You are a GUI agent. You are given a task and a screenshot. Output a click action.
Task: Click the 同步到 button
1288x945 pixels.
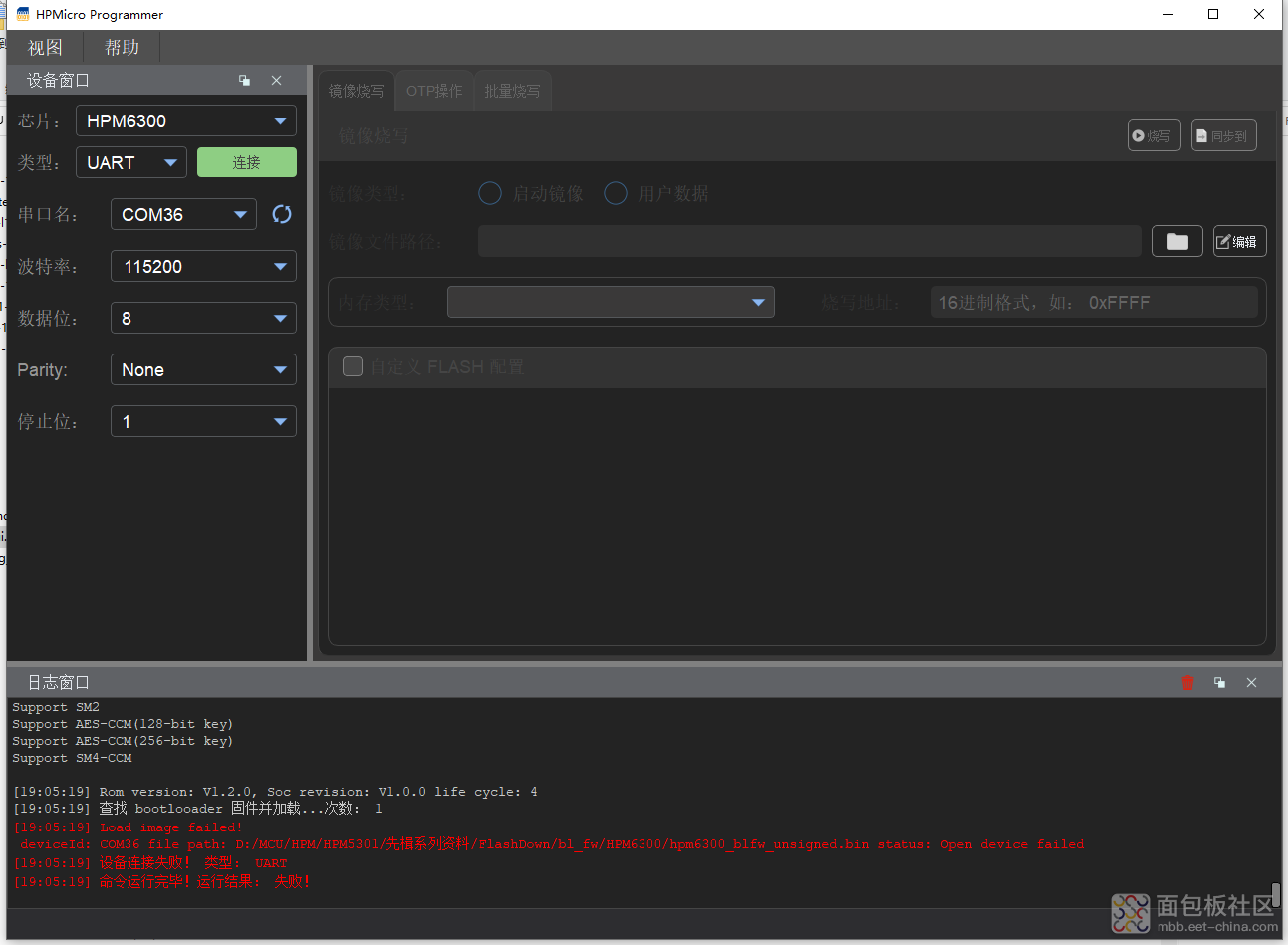(1223, 135)
